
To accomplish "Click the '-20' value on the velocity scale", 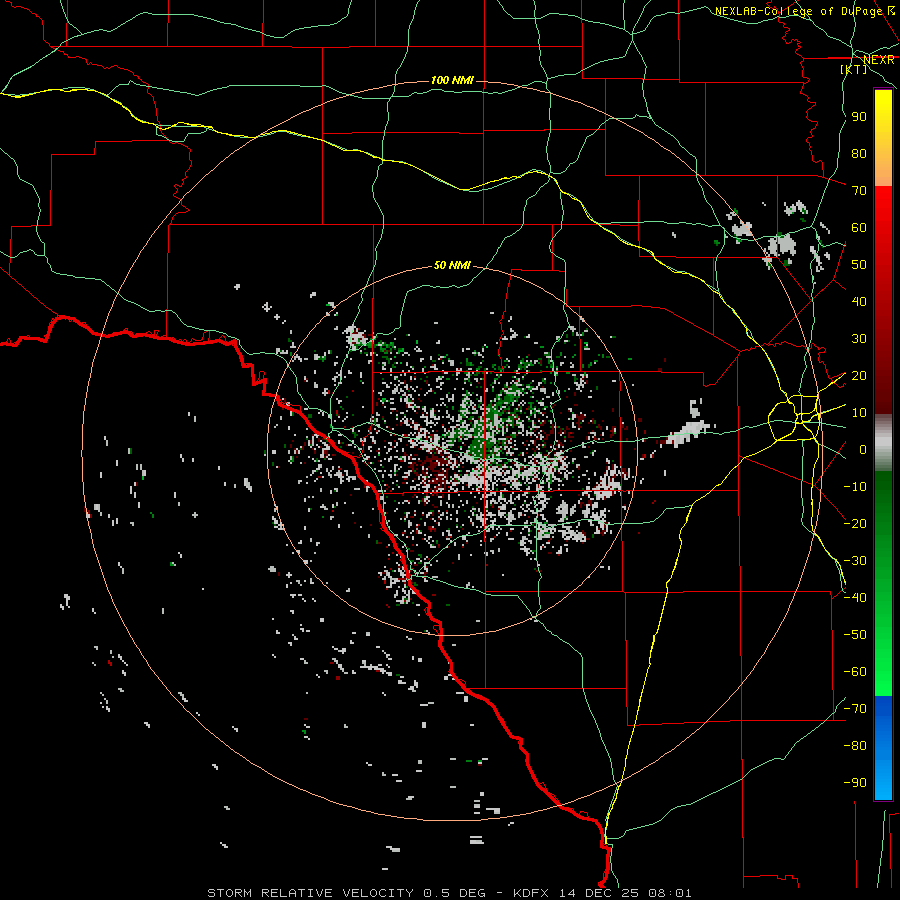I will pos(855,523).
